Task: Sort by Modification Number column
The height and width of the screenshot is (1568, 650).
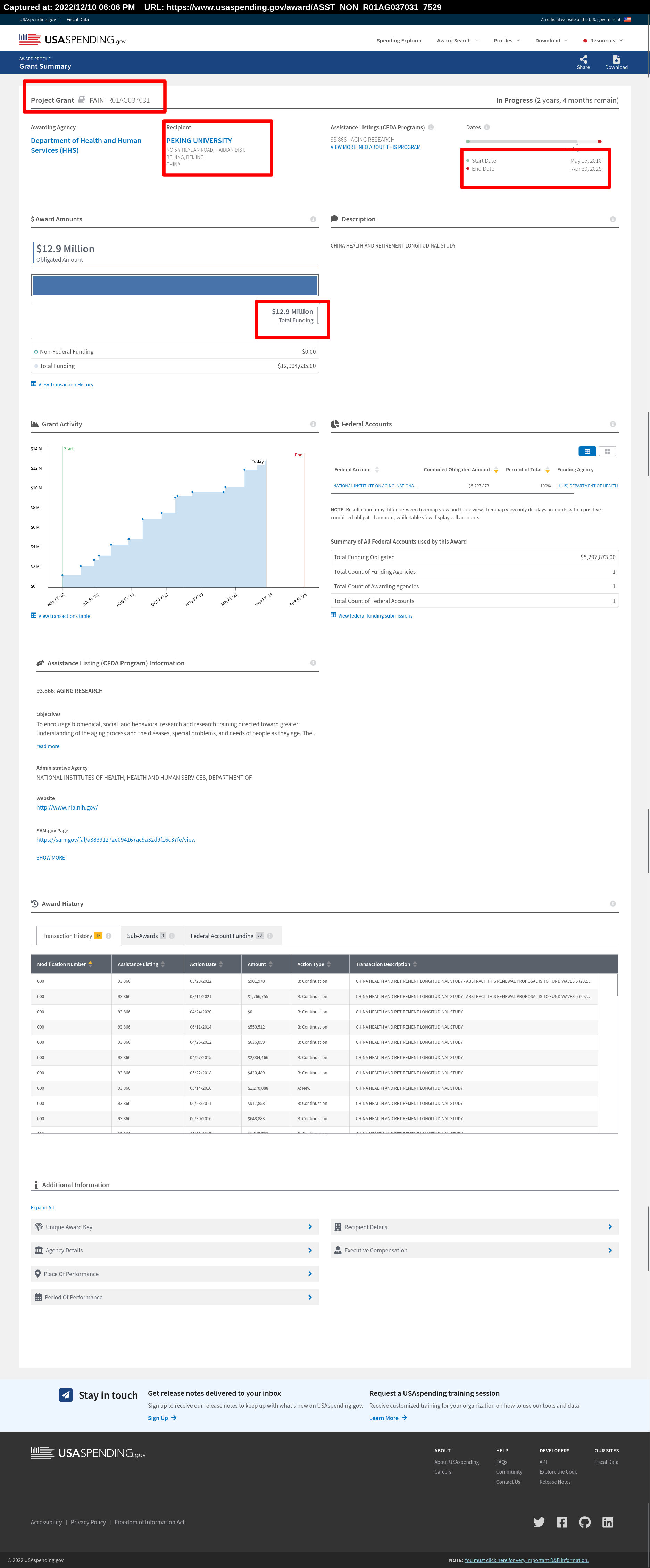Action: (x=91, y=964)
